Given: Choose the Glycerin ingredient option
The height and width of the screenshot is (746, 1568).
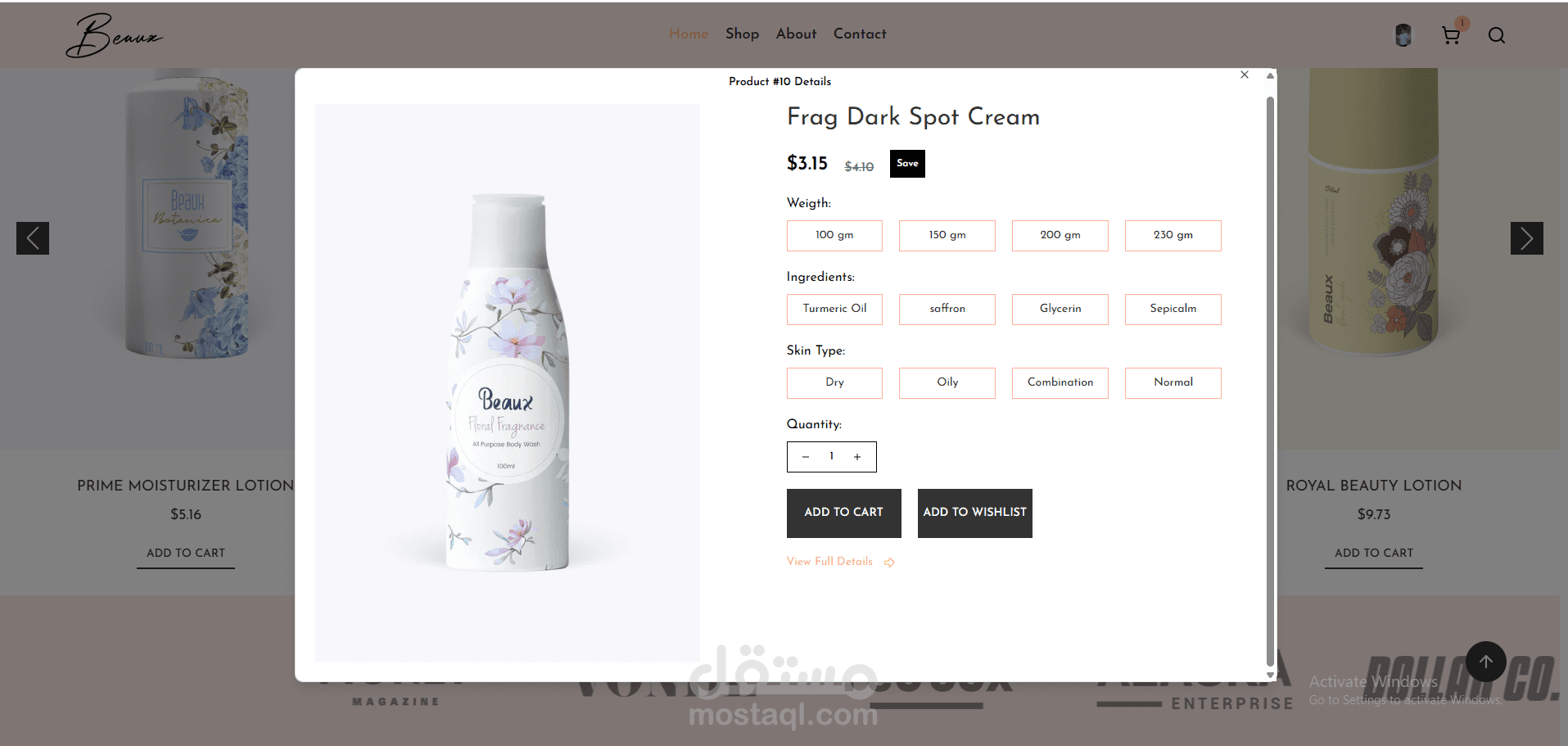Looking at the screenshot, I should [1060, 309].
